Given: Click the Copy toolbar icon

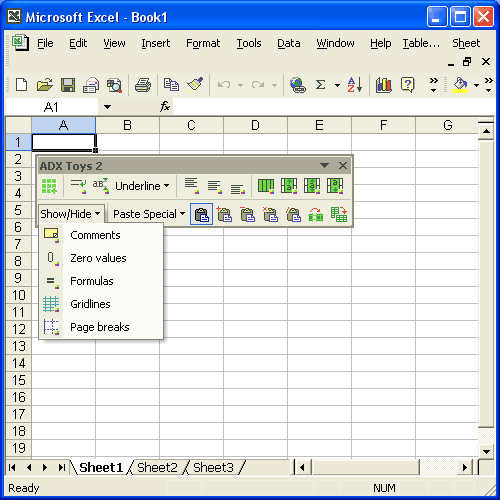Looking at the screenshot, I should [x=171, y=85].
